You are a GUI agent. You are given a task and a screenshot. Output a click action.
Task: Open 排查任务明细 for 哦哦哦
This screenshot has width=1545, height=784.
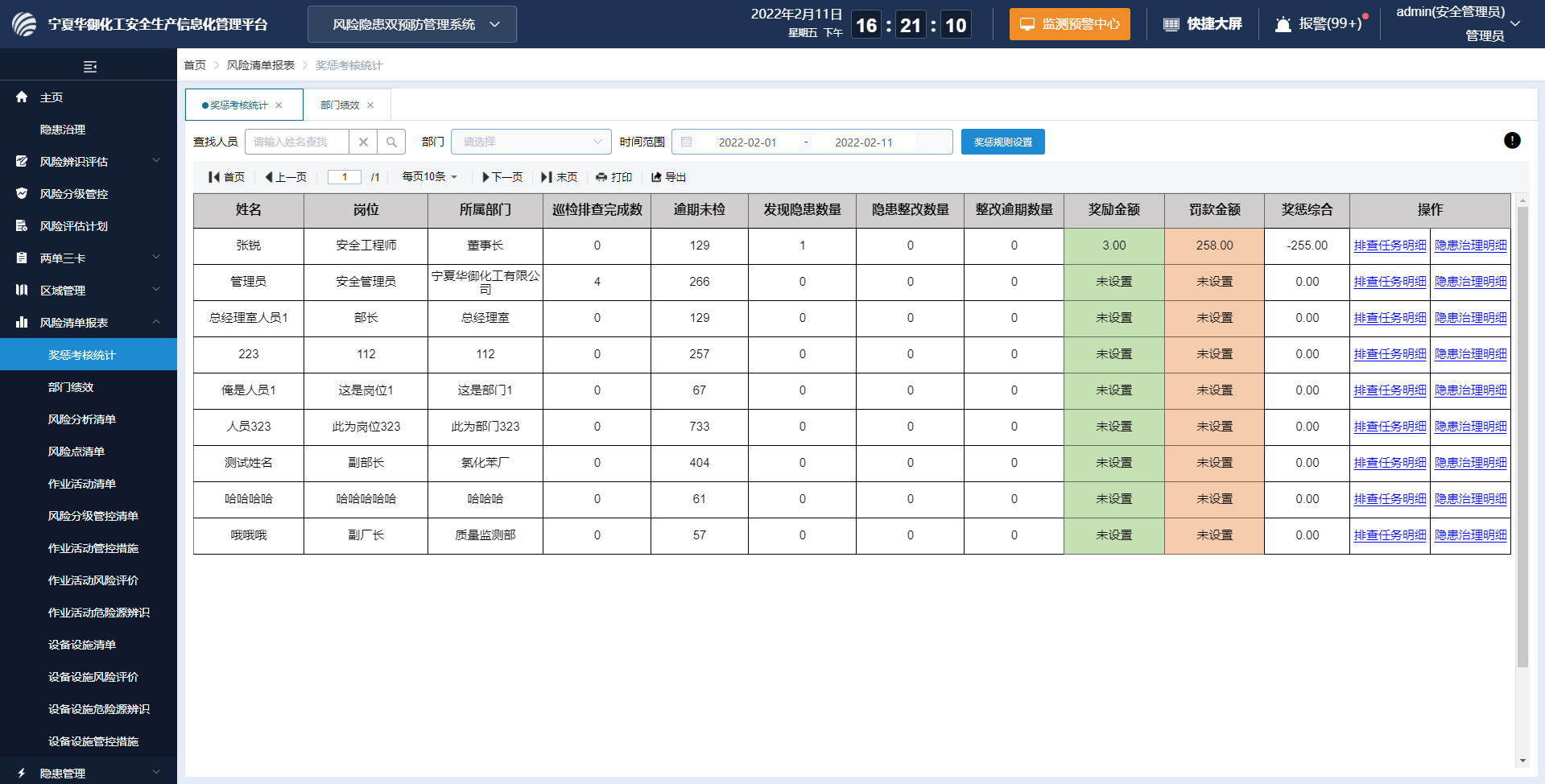point(1390,535)
